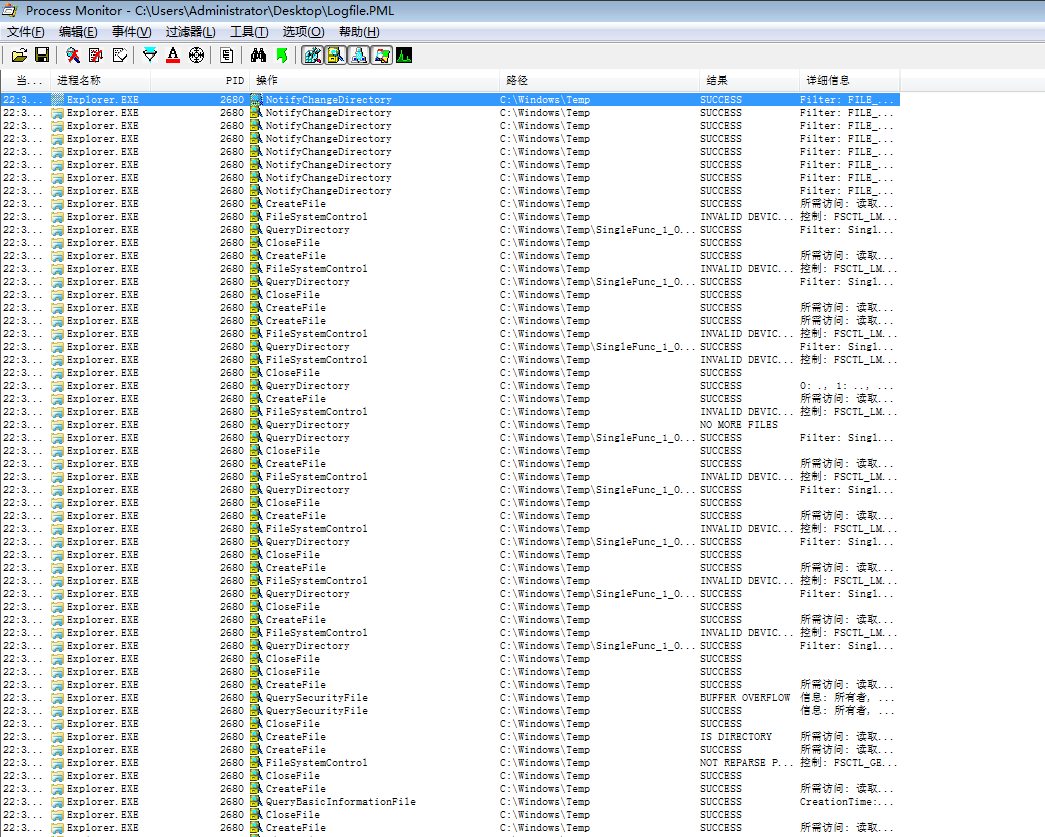Select the highlighted first NotifyChangeDirectory row
1045x837 pixels.
pos(451,100)
